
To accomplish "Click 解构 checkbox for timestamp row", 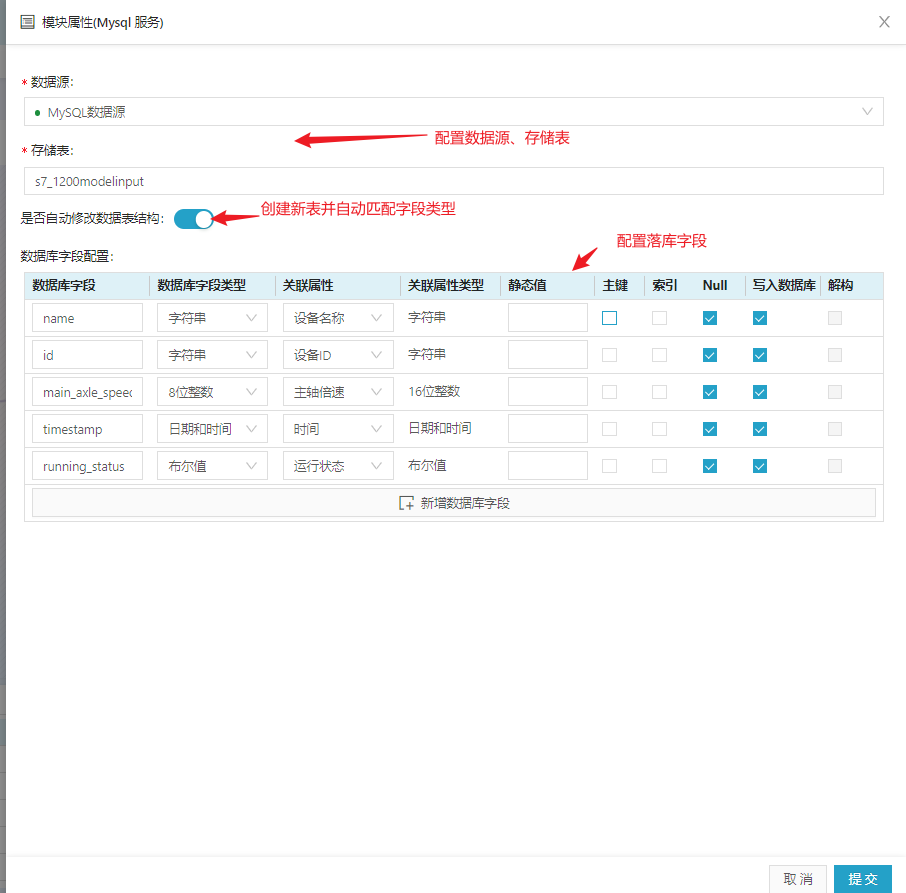I will 834,429.
